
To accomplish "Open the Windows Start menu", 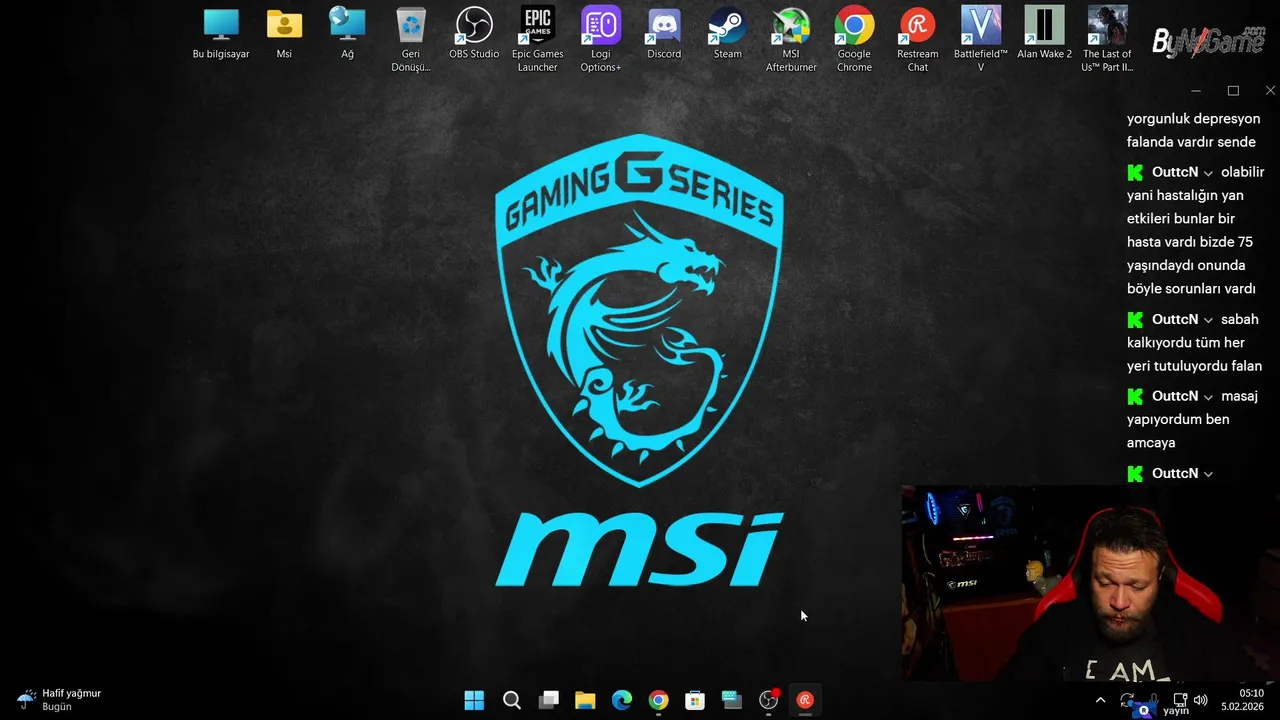I will (x=475, y=700).
